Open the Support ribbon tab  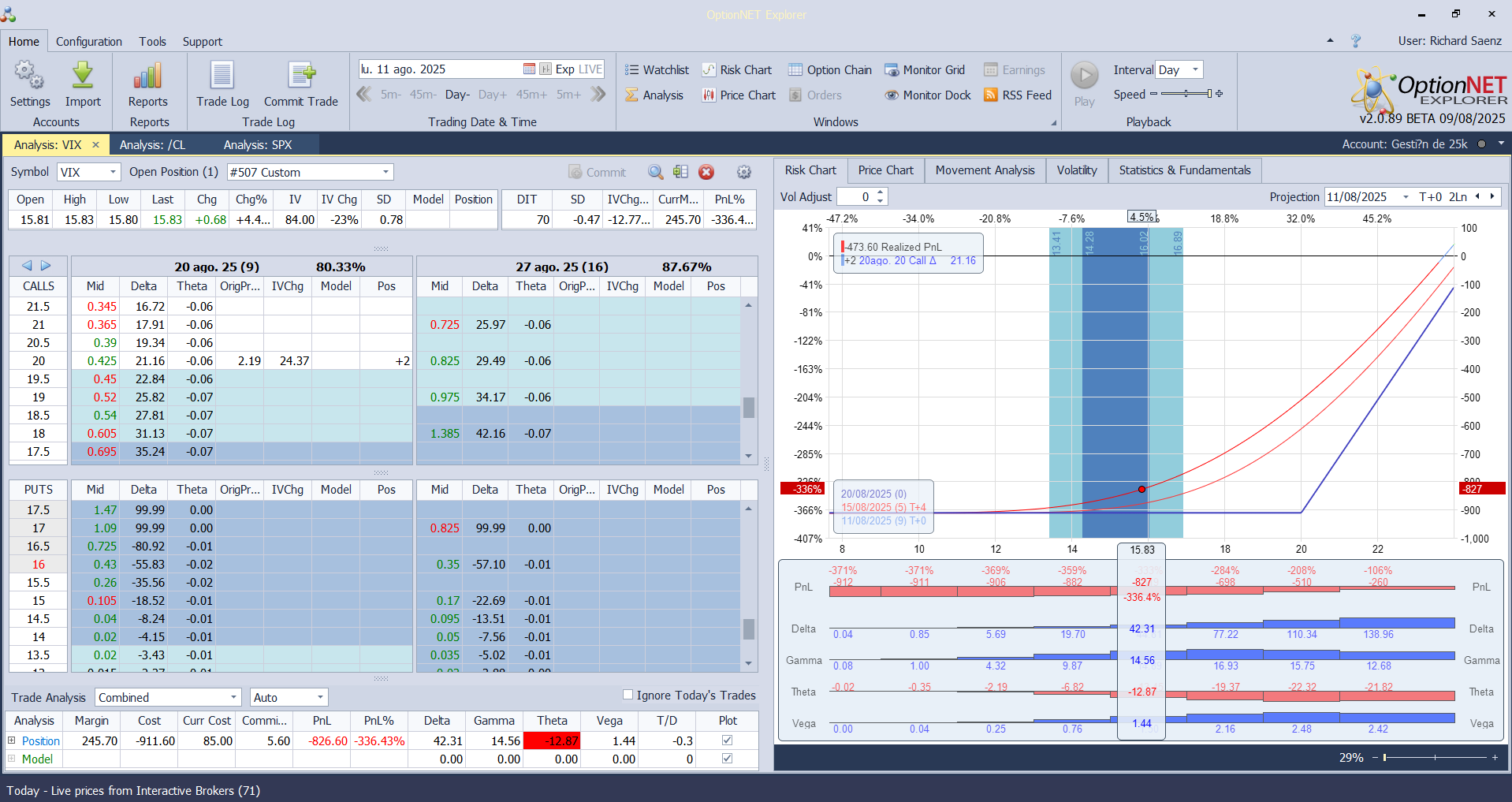(203, 42)
